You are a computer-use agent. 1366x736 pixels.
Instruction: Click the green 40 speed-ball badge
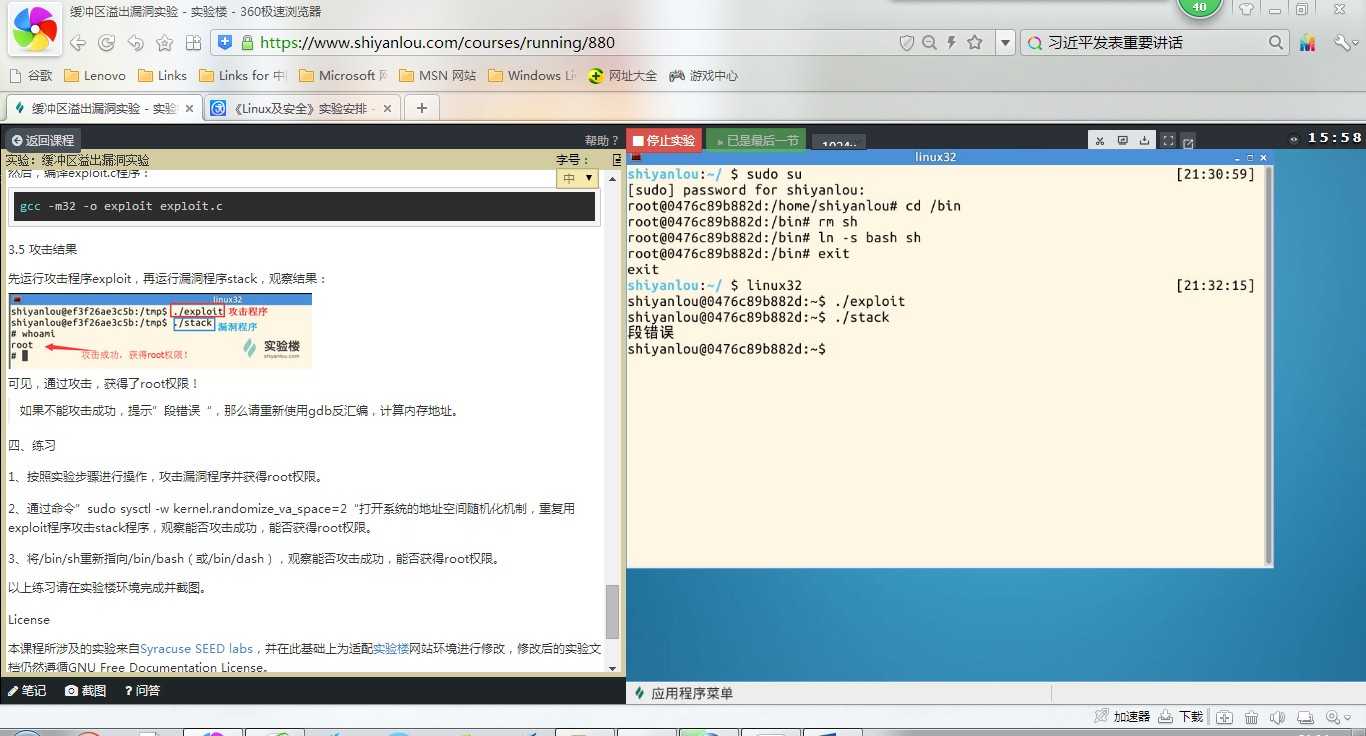tap(1200, 8)
